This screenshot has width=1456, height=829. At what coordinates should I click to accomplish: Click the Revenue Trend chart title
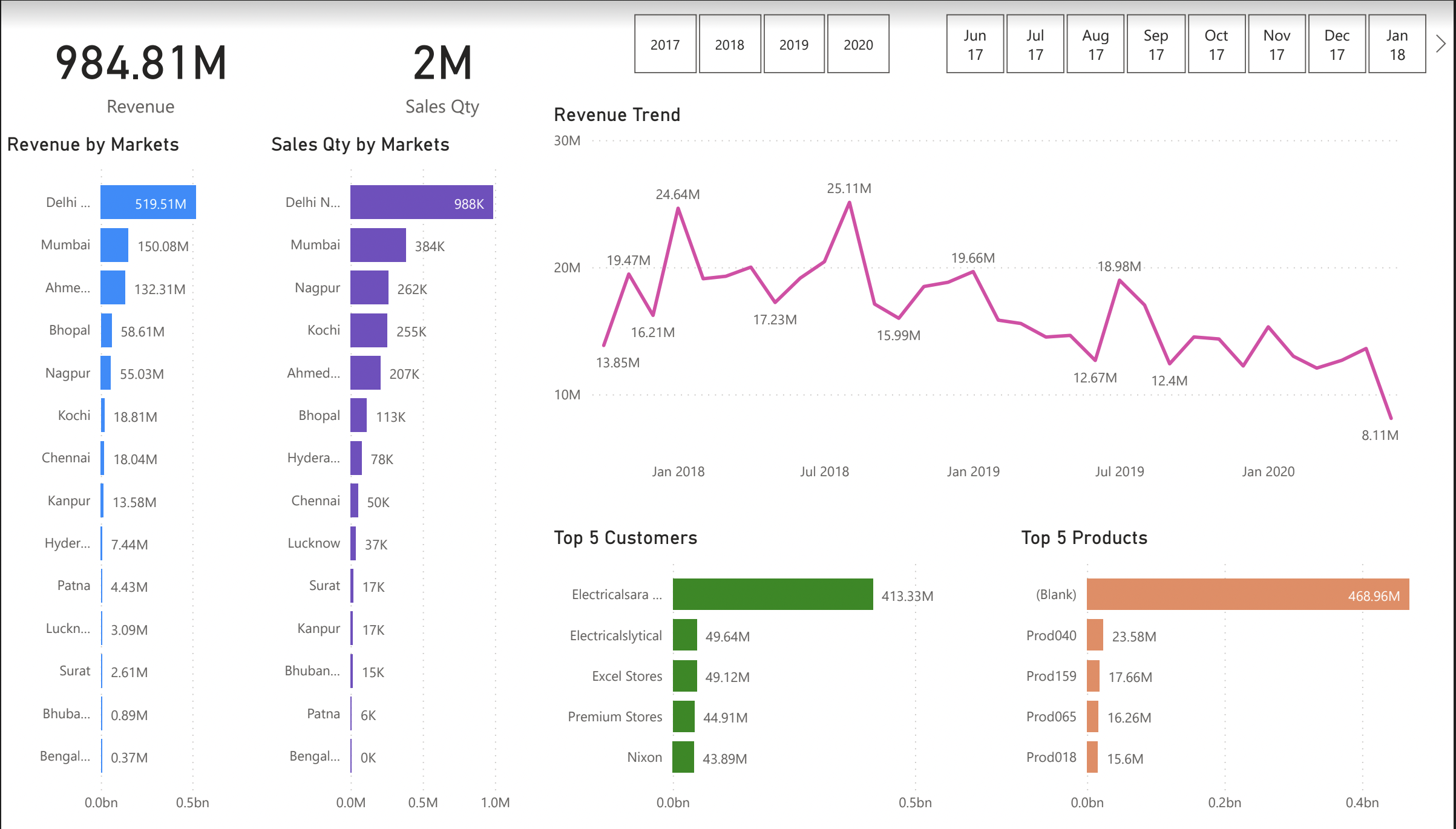tap(617, 114)
